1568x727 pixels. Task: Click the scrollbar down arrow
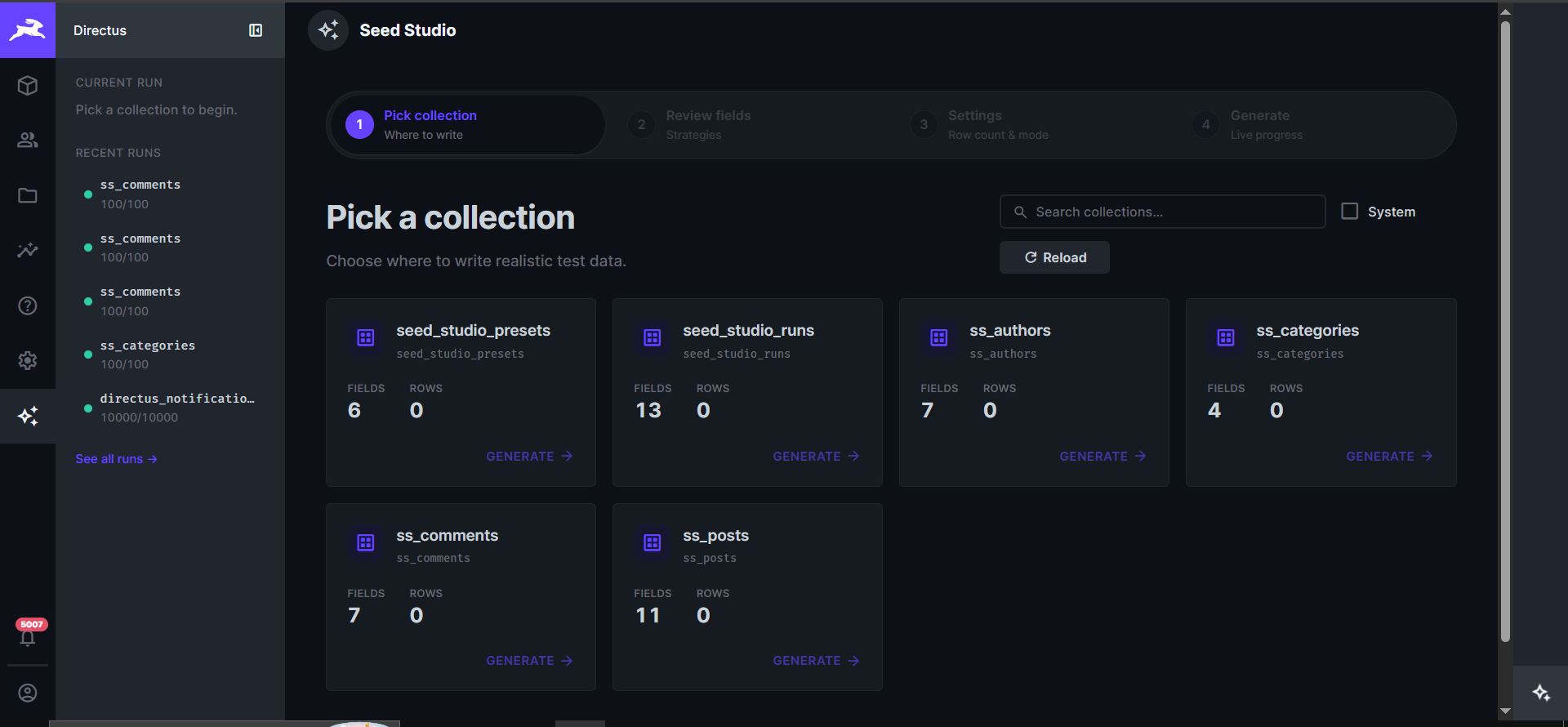tap(1505, 711)
